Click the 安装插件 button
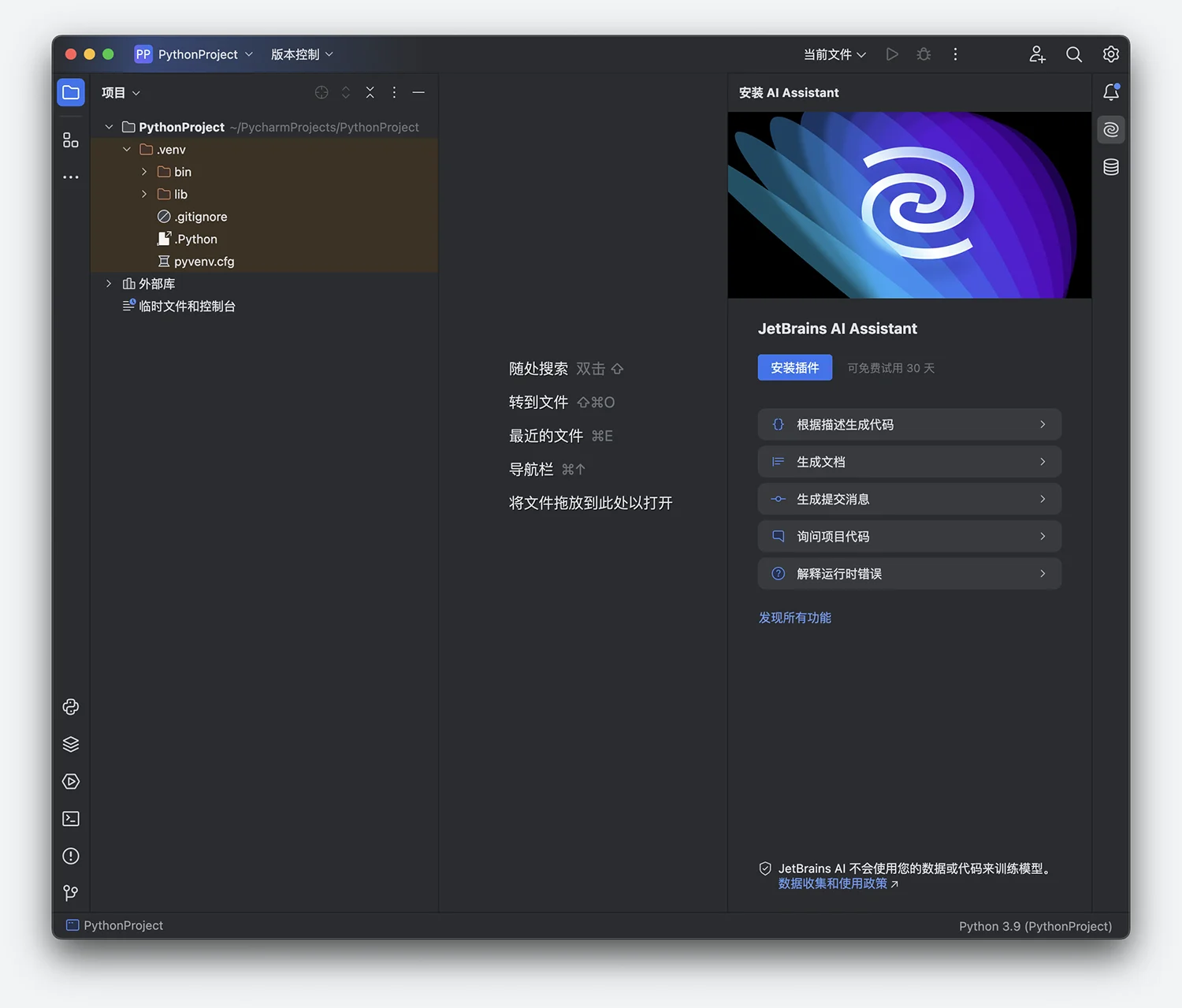 [795, 367]
